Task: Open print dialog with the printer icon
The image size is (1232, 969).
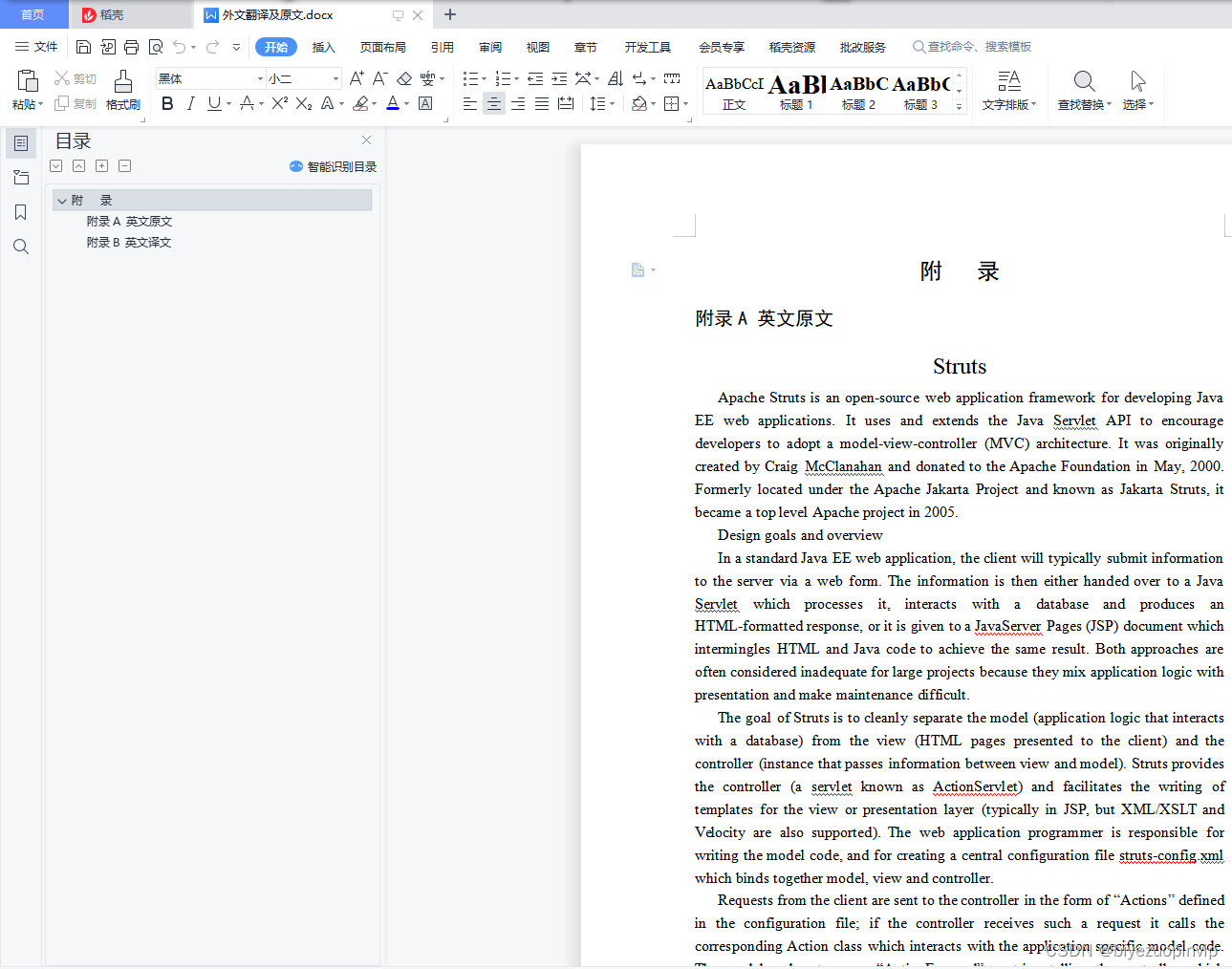Action: click(x=131, y=47)
